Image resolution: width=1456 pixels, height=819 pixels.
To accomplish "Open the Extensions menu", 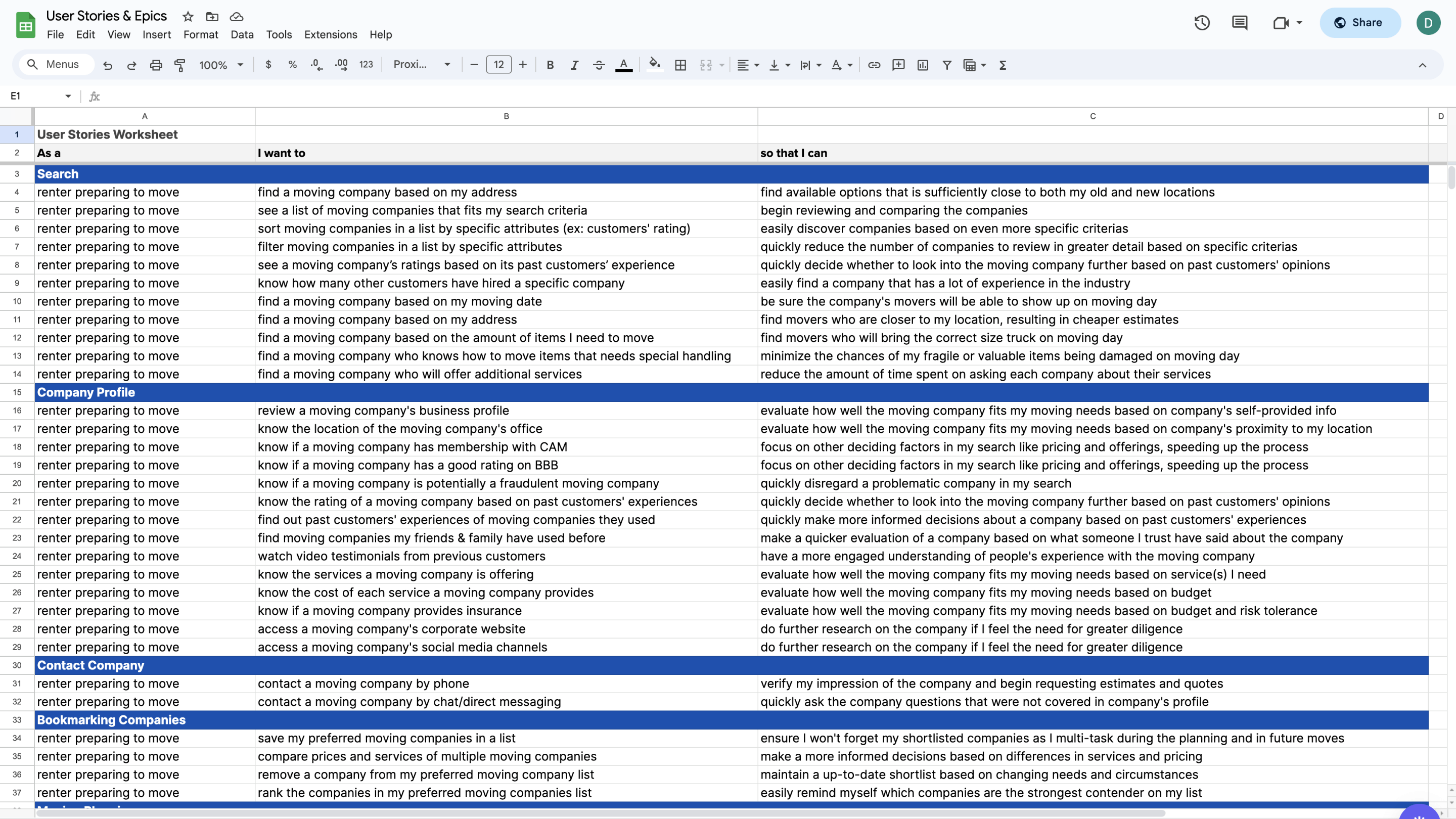I will [x=331, y=34].
